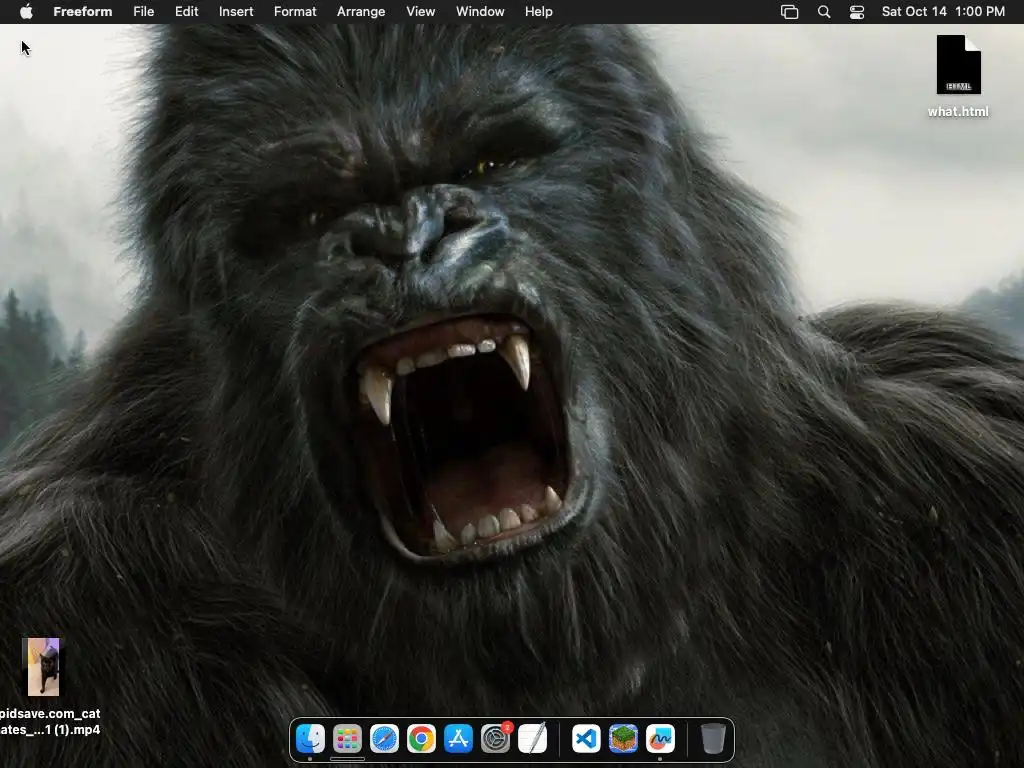This screenshot has height=768, width=1024.
Task: Open the Trash in the Dock
Action: pos(713,739)
